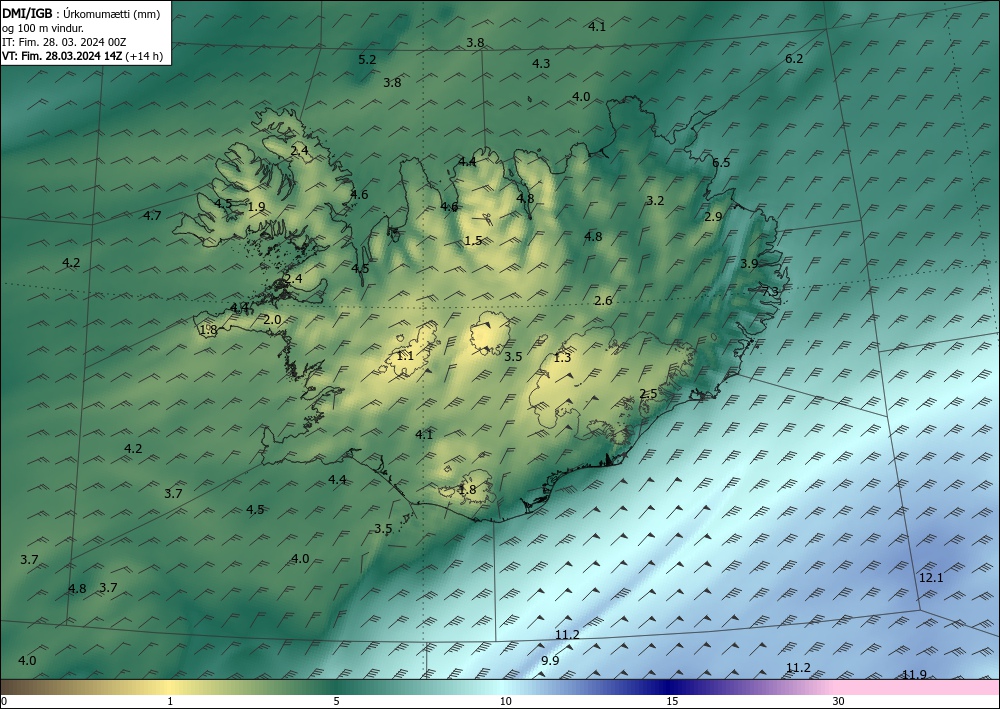Click the title "DMI/IGB : Úrkomumætti (mm)"
Screen dimensions: 1000x709
(81, 14)
